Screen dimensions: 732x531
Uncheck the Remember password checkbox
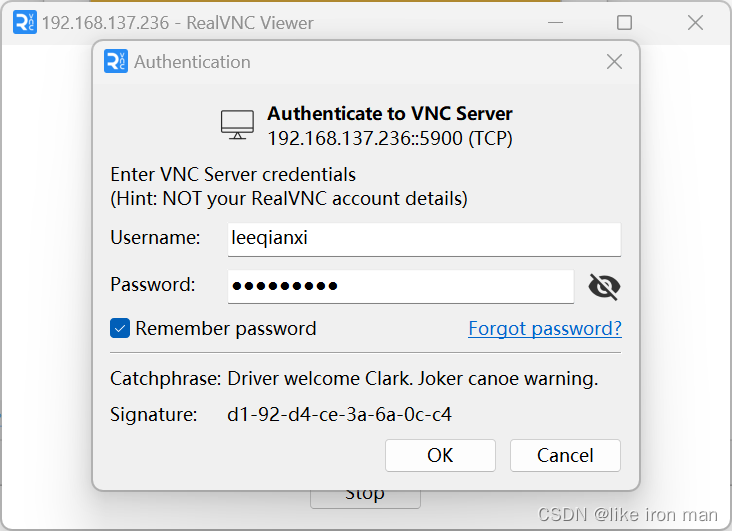120,328
